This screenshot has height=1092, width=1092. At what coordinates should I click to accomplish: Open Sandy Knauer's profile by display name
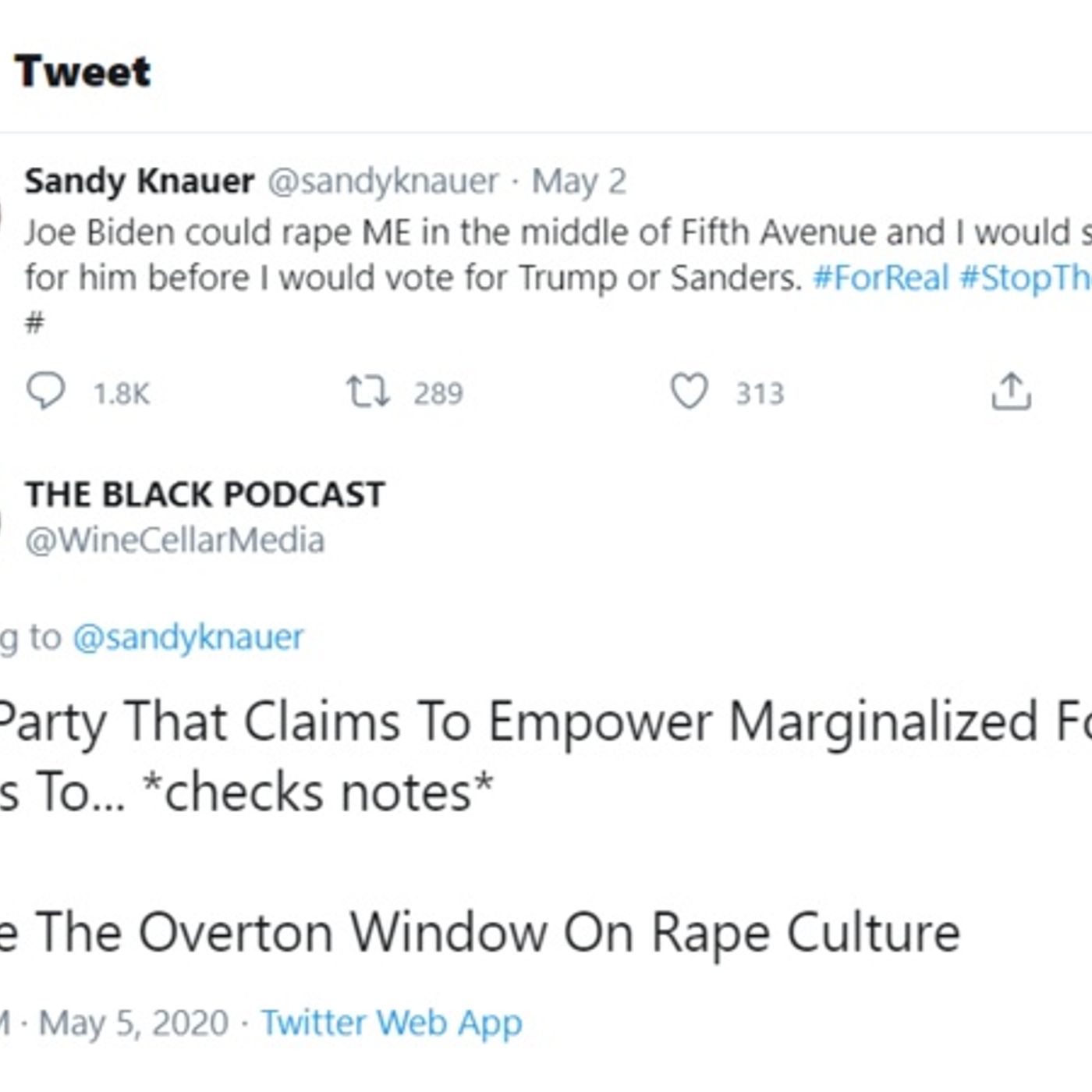pyautogui.click(x=140, y=181)
